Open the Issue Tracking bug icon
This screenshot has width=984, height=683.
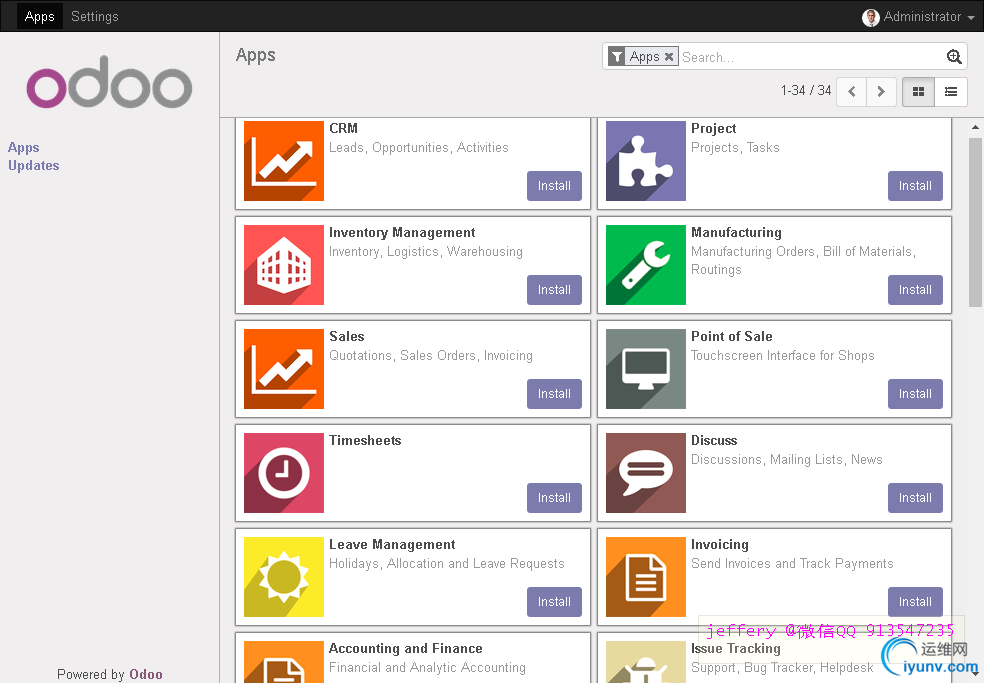click(646, 662)
